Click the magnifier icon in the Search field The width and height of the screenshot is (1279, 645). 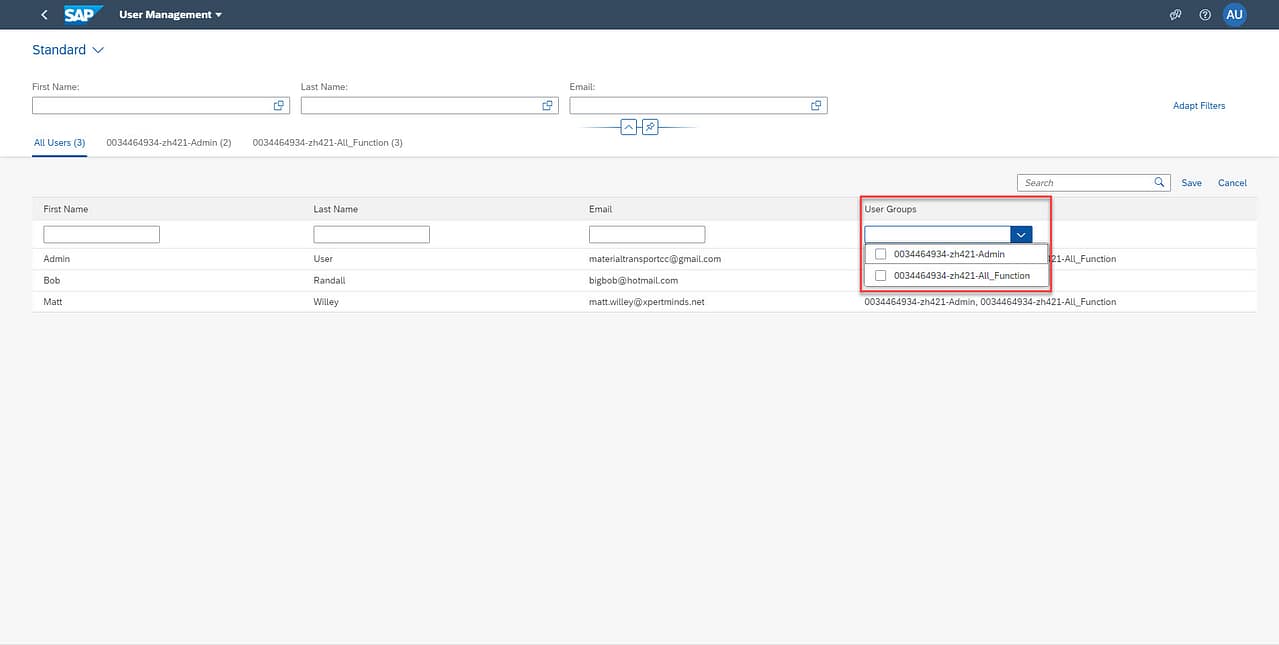1158,182
